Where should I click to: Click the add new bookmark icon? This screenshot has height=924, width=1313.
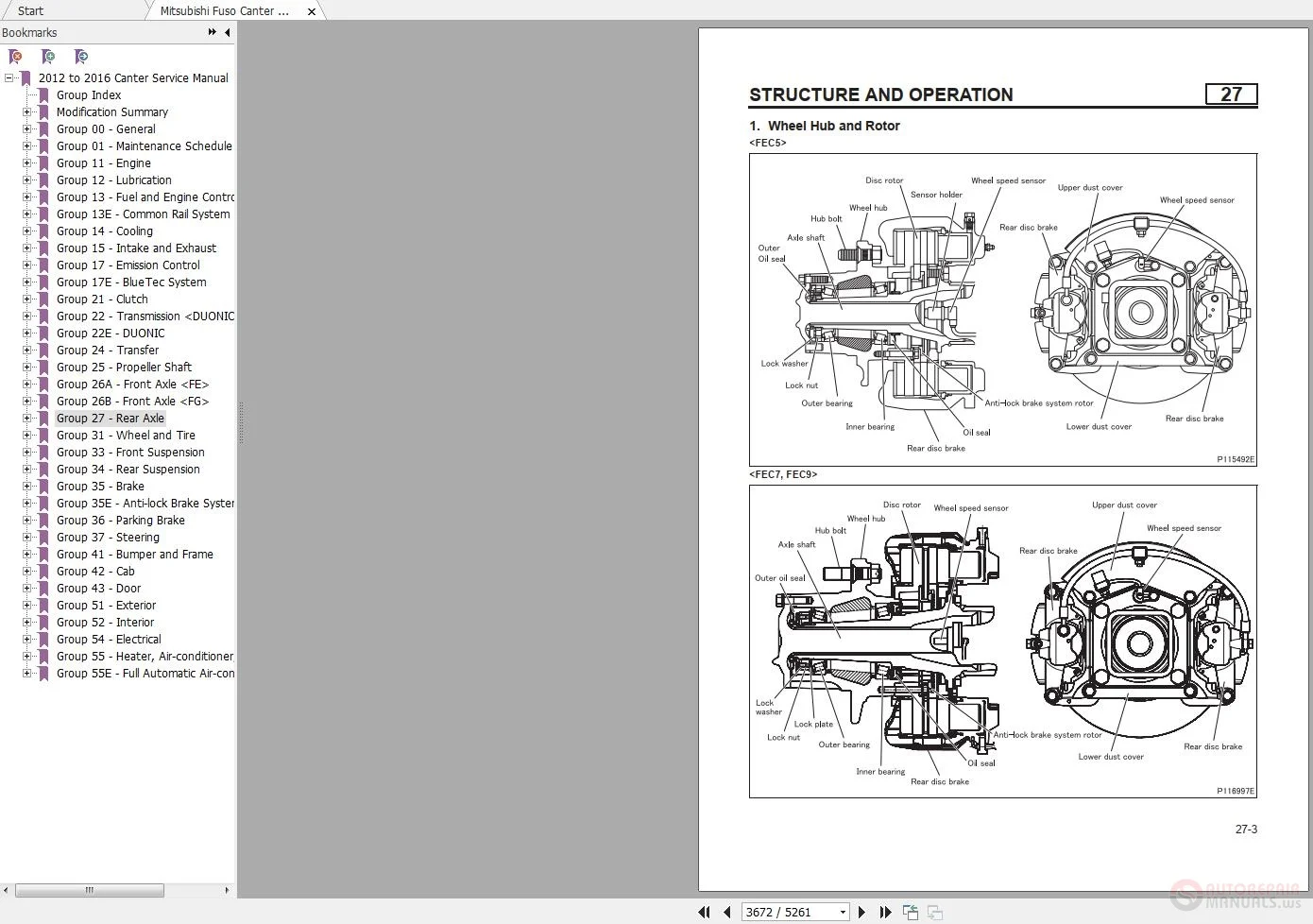click(x=48, y=57)
